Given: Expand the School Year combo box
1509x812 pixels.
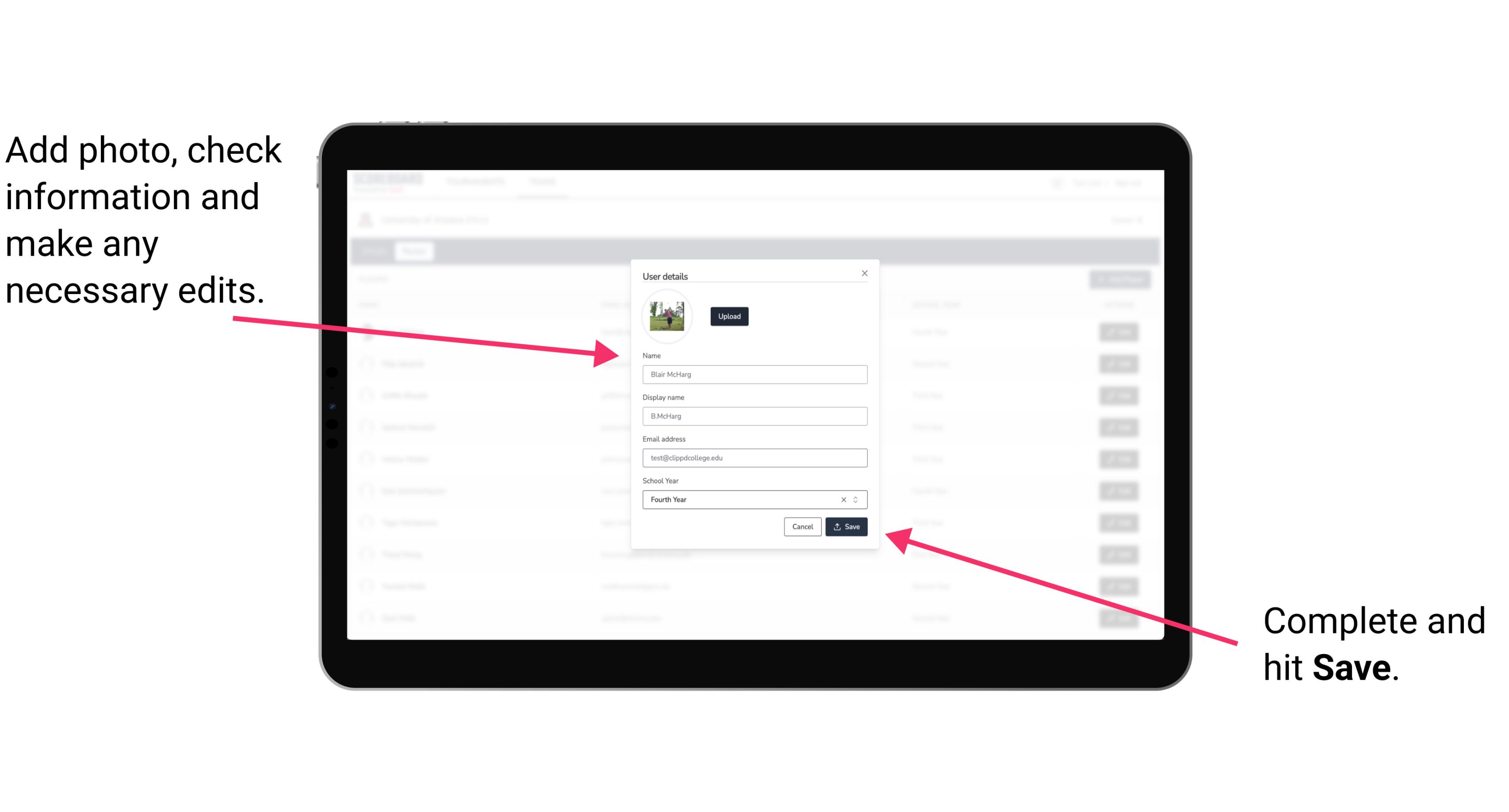Looking at the screenshot, I should click(858, 499).
